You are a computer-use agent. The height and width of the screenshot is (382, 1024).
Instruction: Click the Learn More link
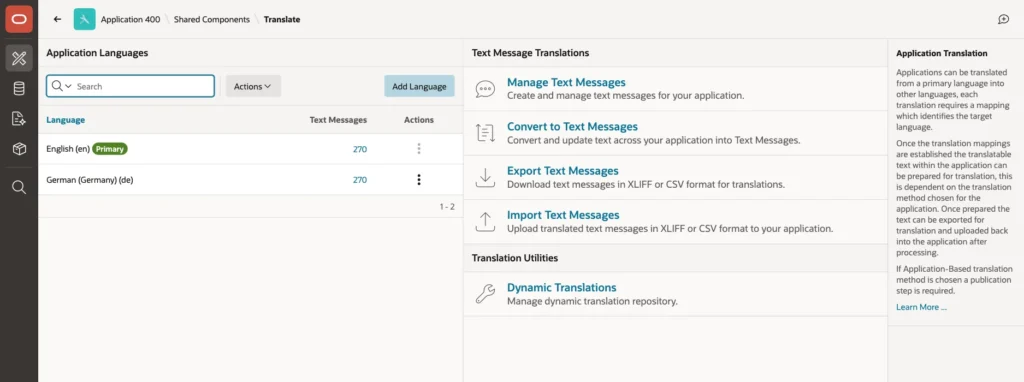tap(921, 307)
